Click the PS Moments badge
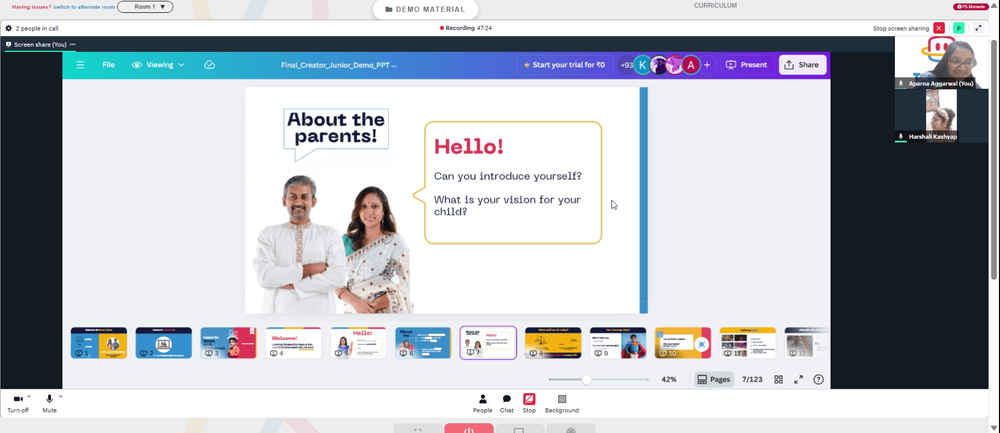The image size is (1000, 433). 971,6
